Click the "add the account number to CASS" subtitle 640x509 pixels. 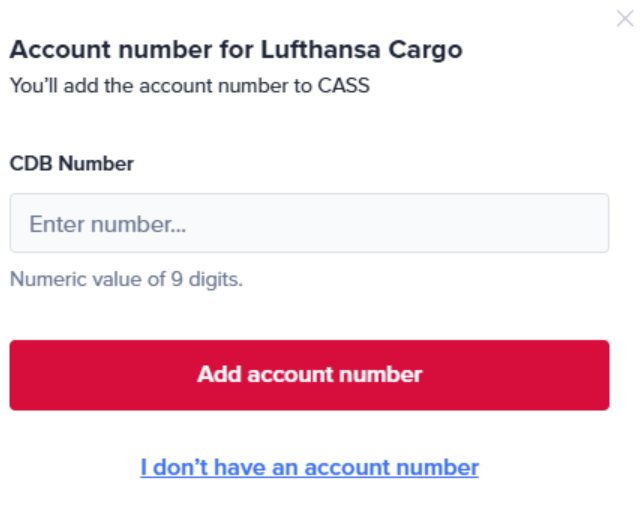click(190, 86)
